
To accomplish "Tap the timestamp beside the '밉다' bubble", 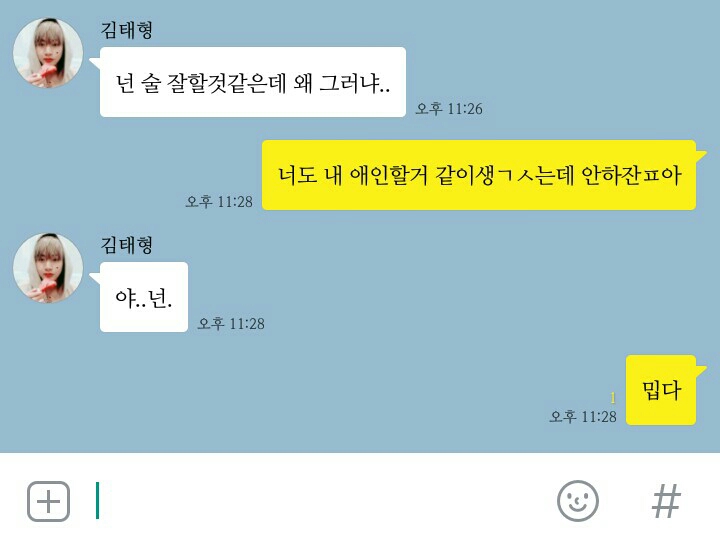I will coord(583,416).
